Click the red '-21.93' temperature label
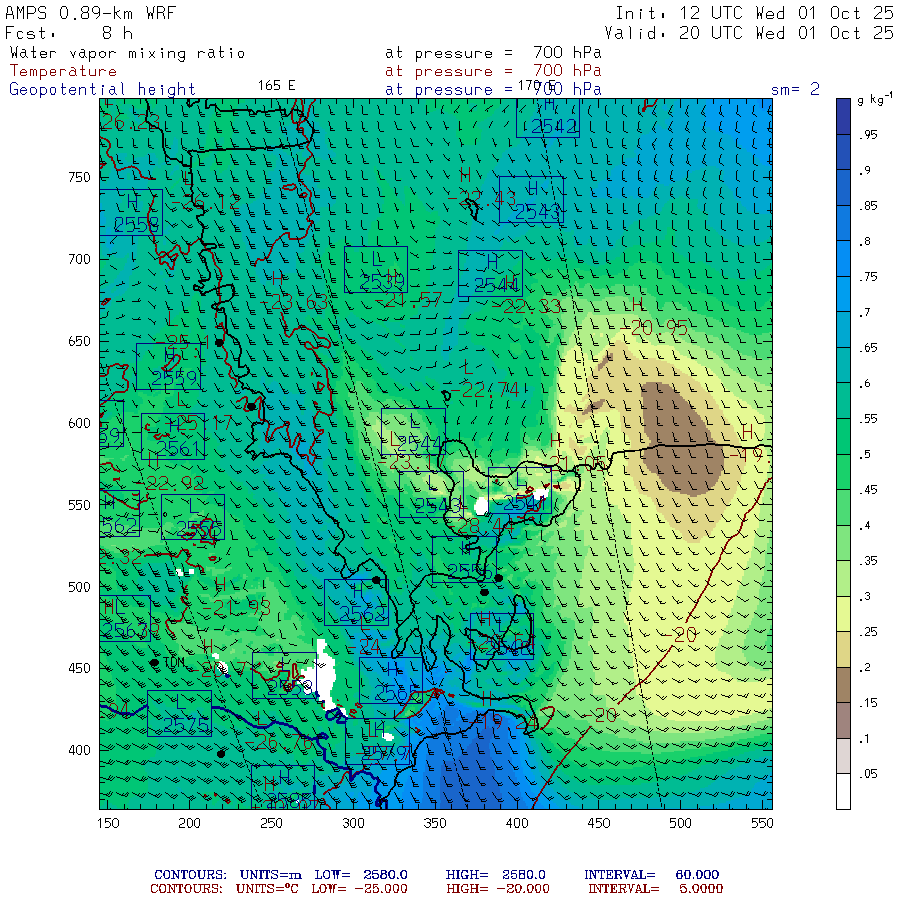The image size is (900, 900). tap(237, 608)
